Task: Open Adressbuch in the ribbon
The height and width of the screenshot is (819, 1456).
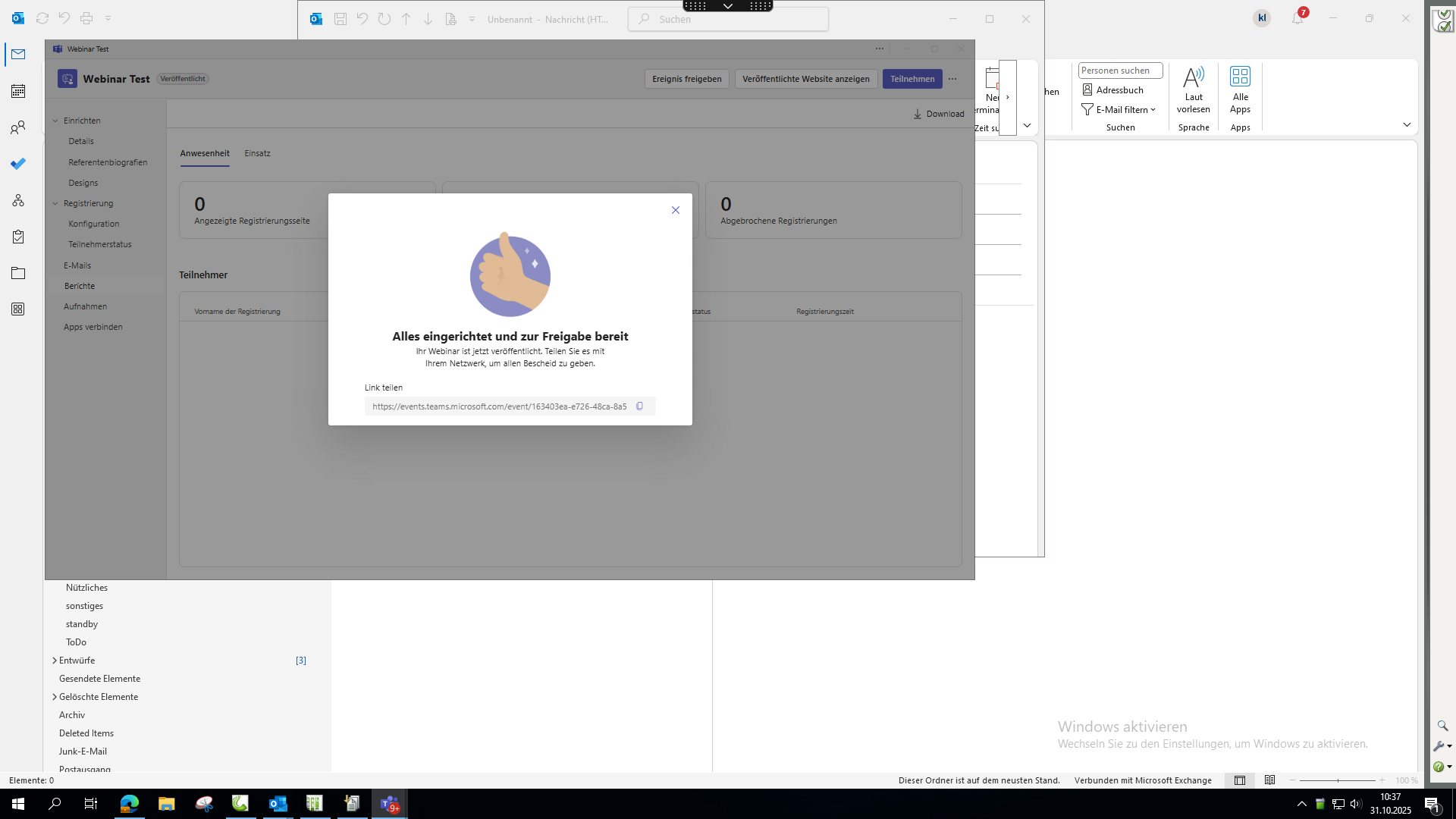Action: pos(1112,89)
